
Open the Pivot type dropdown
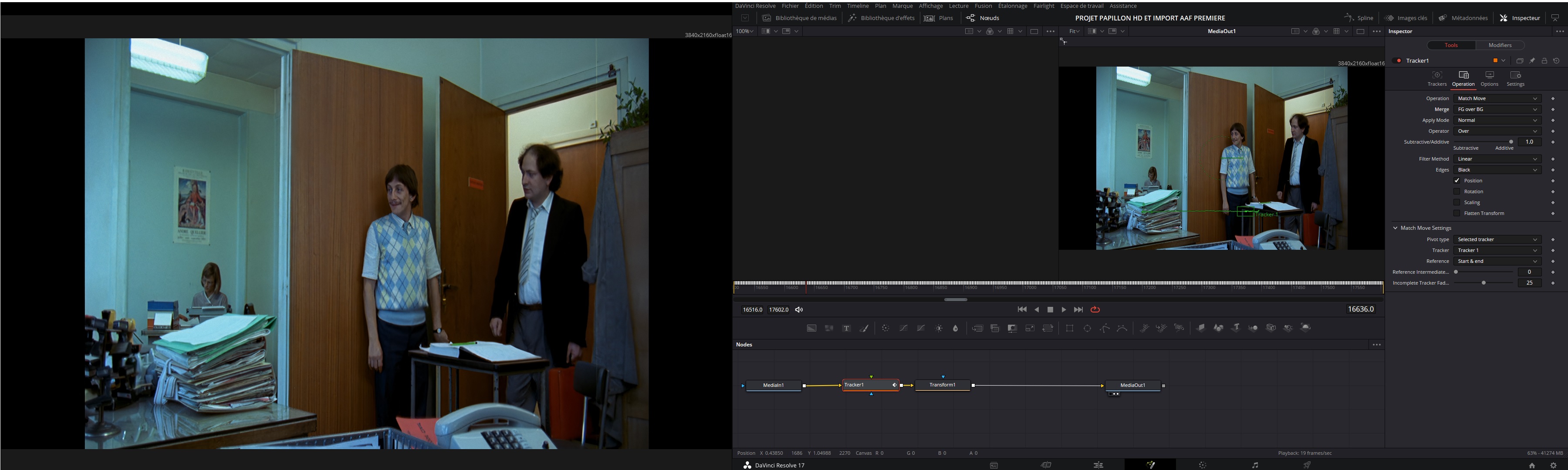pyautogui.click(x=1497, y=239)
